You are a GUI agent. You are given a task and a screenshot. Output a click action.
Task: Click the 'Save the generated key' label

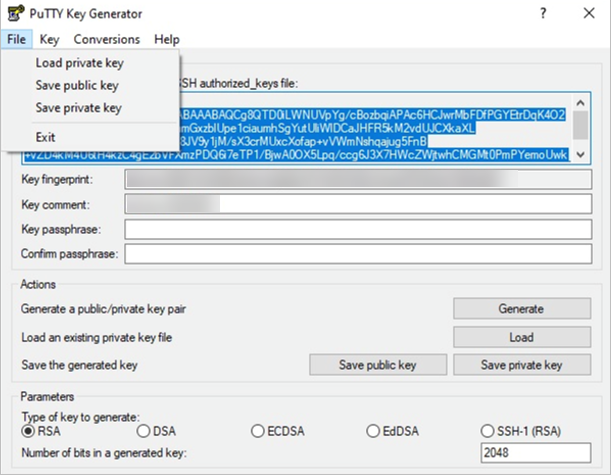pyautogui.click(x=79, y=365)
